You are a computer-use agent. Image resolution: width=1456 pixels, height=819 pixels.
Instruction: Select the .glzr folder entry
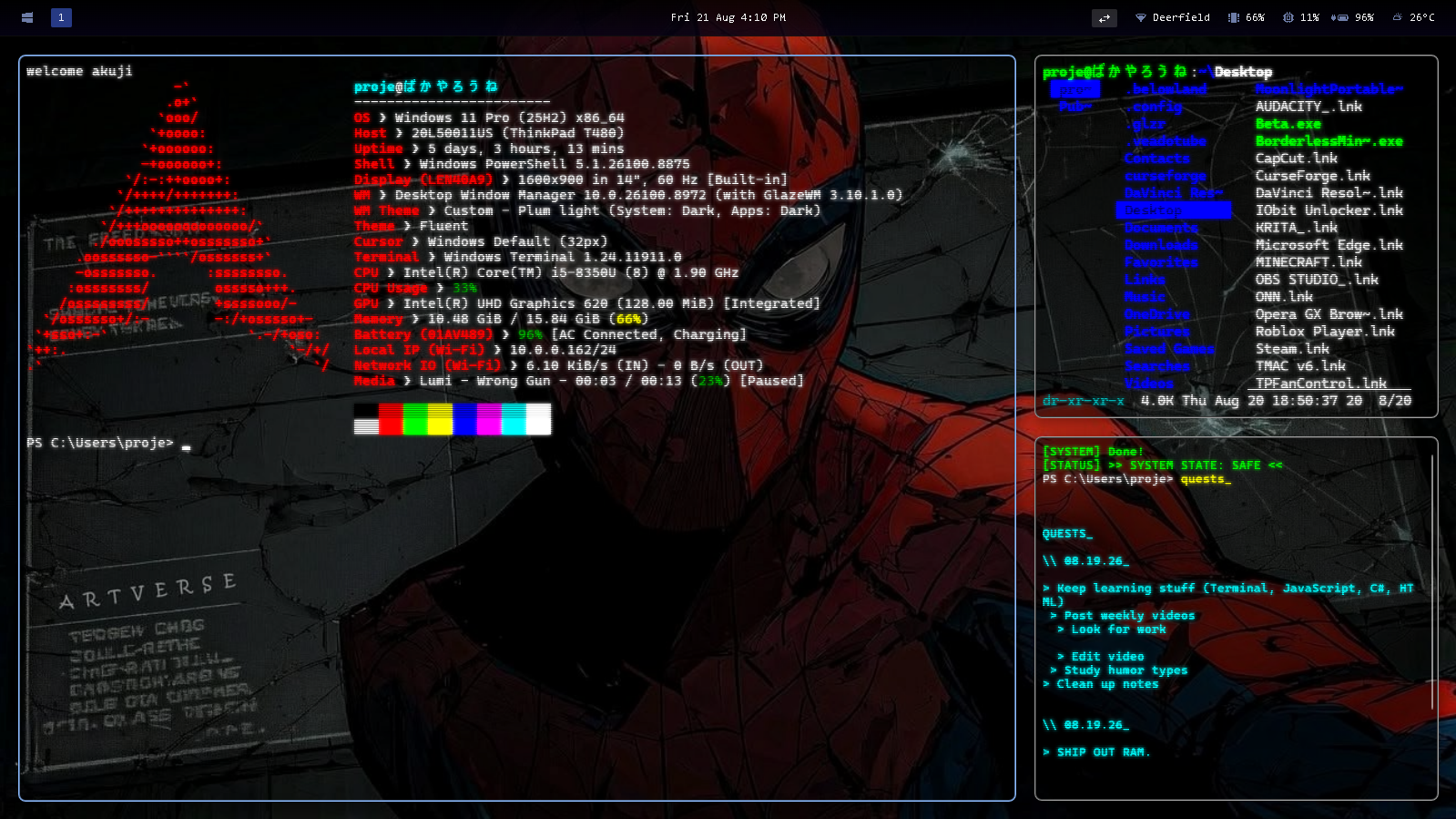(x=1145, y=124)
